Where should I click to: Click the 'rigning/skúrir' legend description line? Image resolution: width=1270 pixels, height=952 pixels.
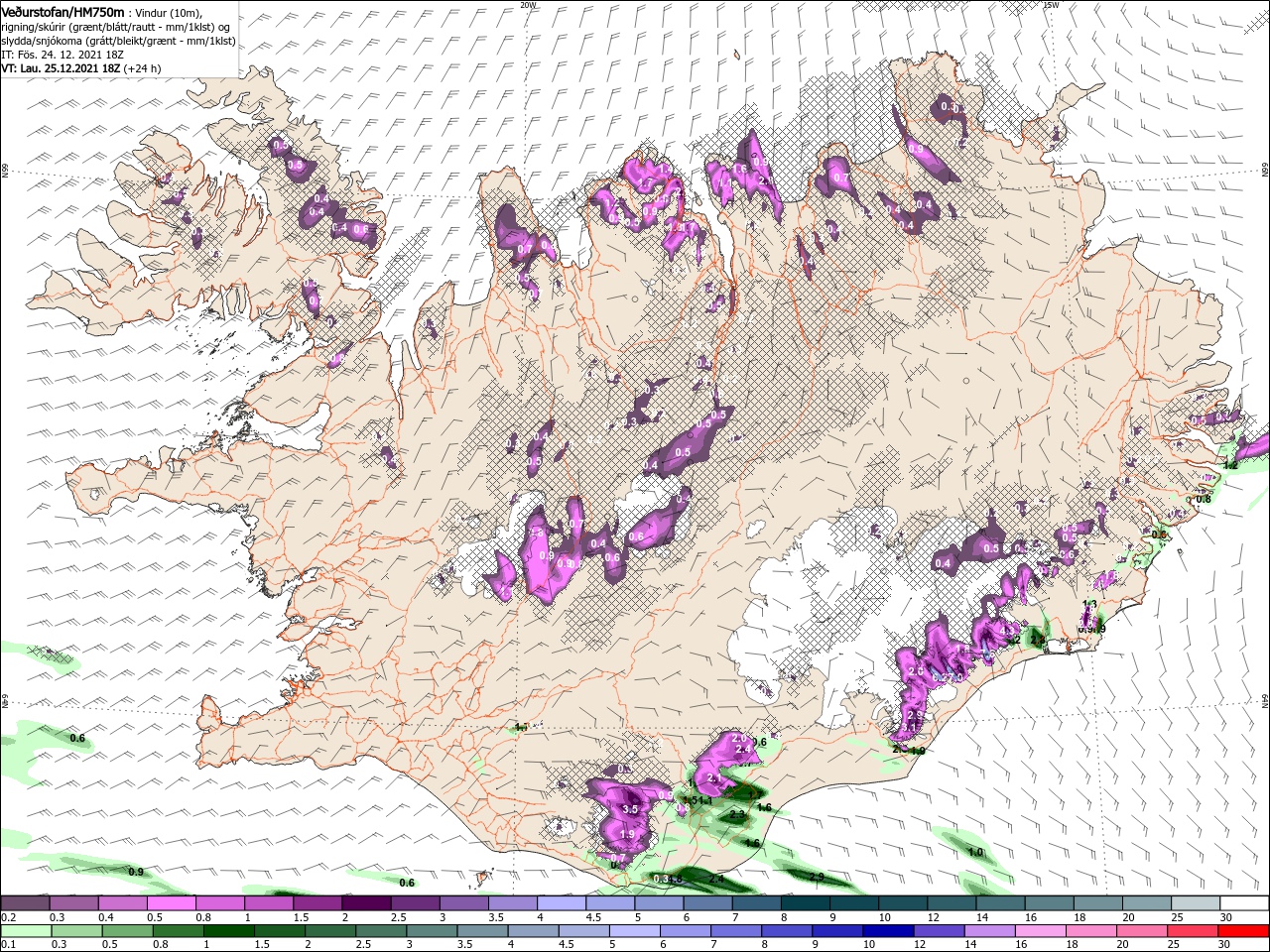click(x=117, y=27)
